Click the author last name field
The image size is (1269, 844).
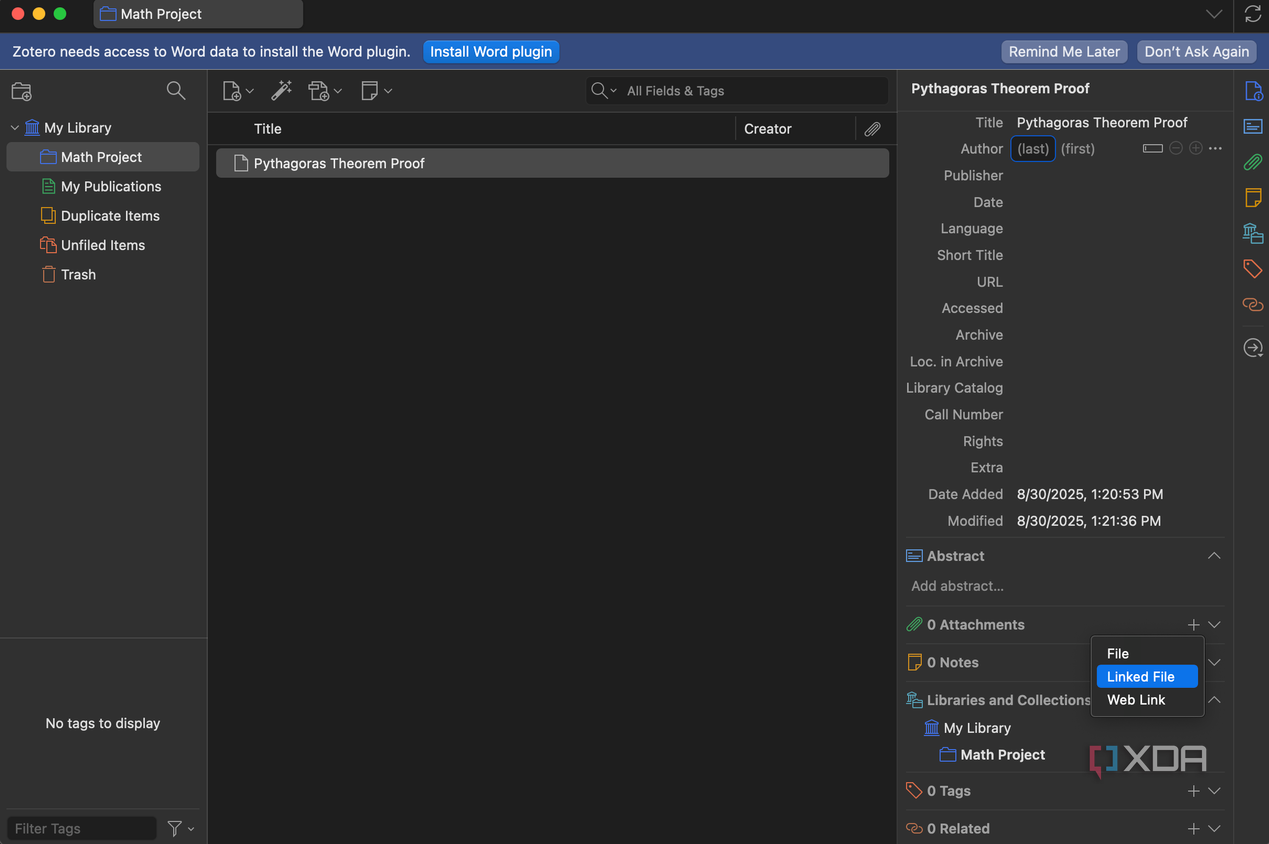tap(1033, 149)
